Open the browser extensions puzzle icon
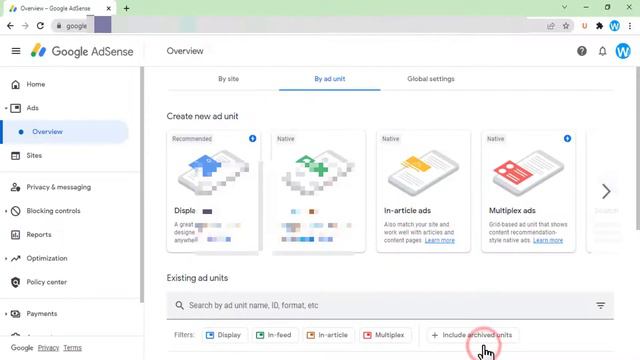The width and height of the screenshot is (640, 360). tap(599, 26)
